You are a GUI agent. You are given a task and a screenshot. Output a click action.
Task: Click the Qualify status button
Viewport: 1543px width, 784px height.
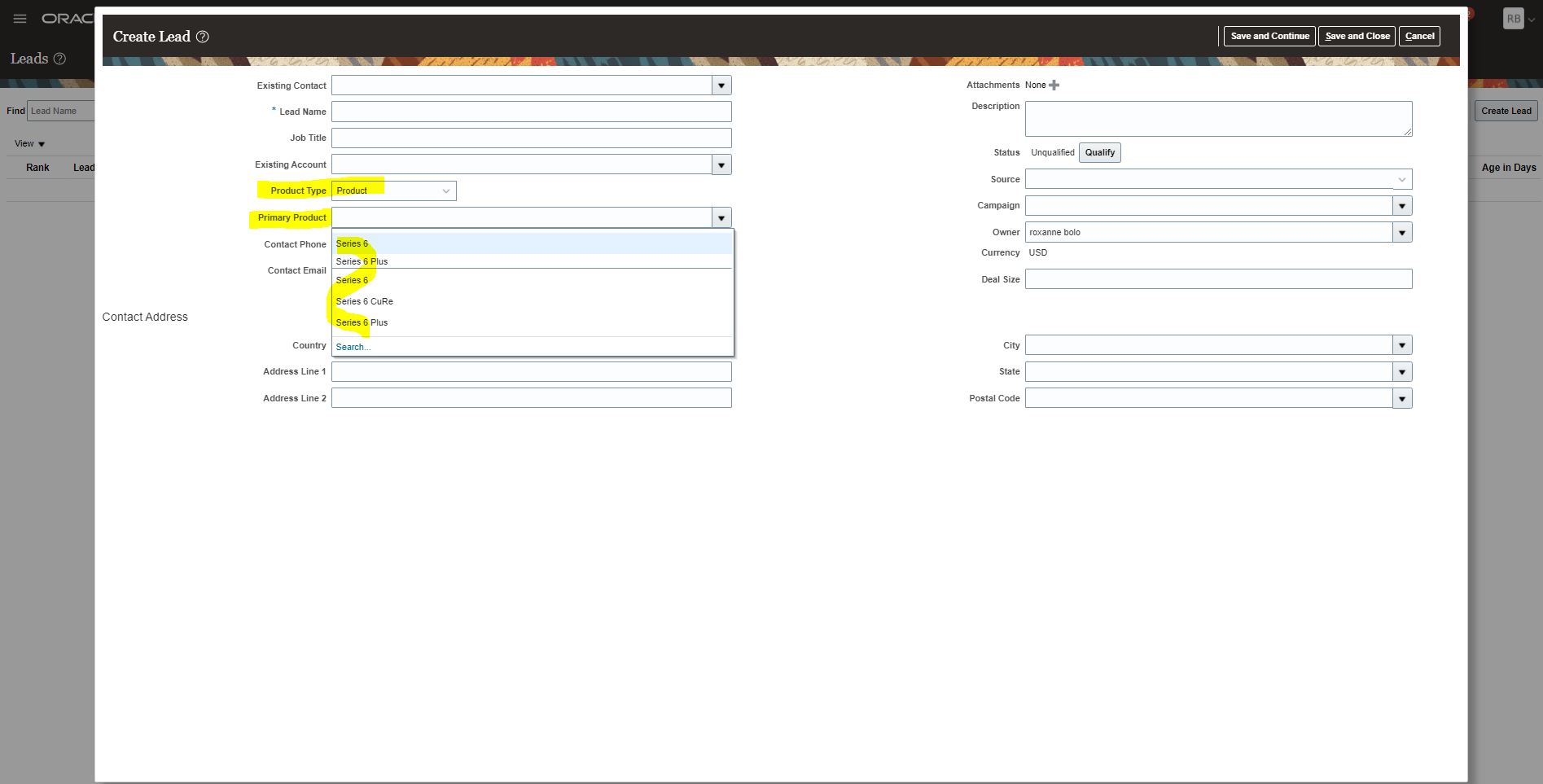point(1100,152)
